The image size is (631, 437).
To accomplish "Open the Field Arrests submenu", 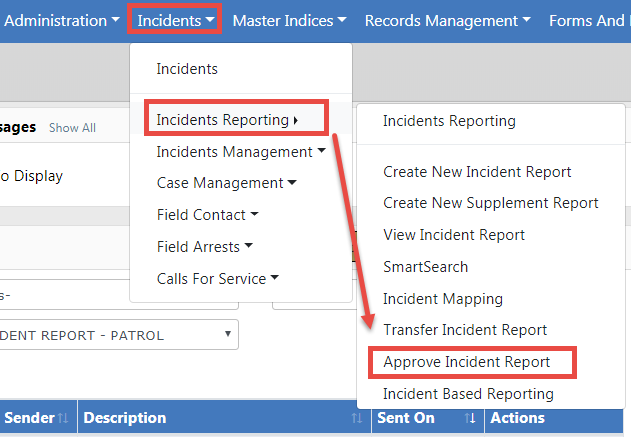I will click(204, 247).
